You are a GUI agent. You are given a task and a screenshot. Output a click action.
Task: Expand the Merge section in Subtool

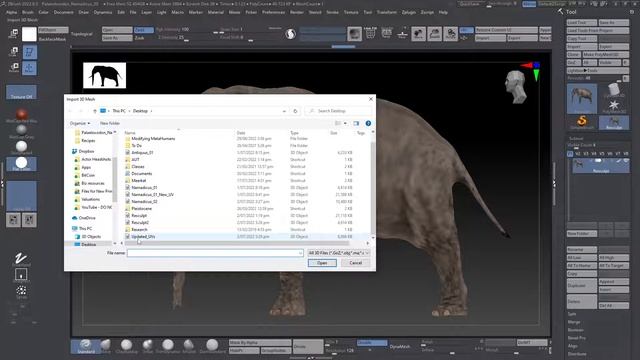573,322
